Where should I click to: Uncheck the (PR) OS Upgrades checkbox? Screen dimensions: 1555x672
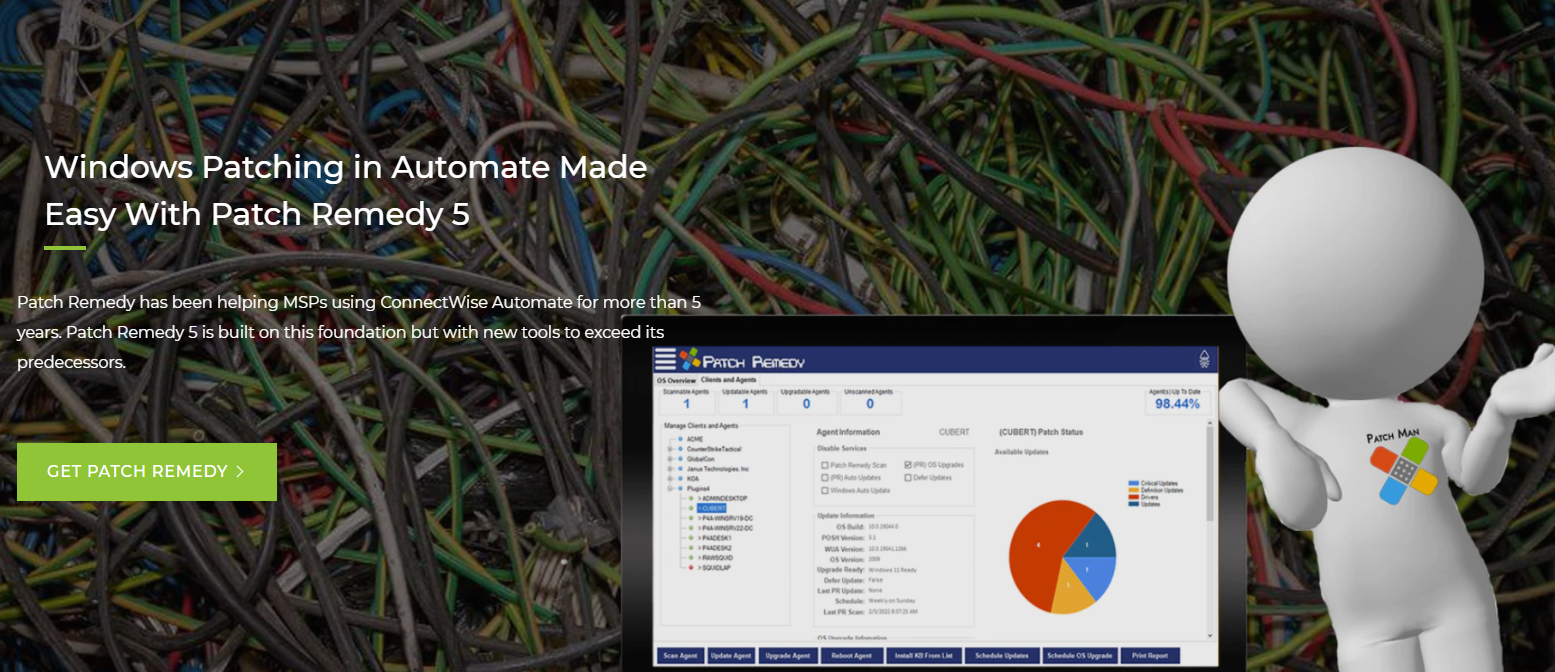[908, 465]
